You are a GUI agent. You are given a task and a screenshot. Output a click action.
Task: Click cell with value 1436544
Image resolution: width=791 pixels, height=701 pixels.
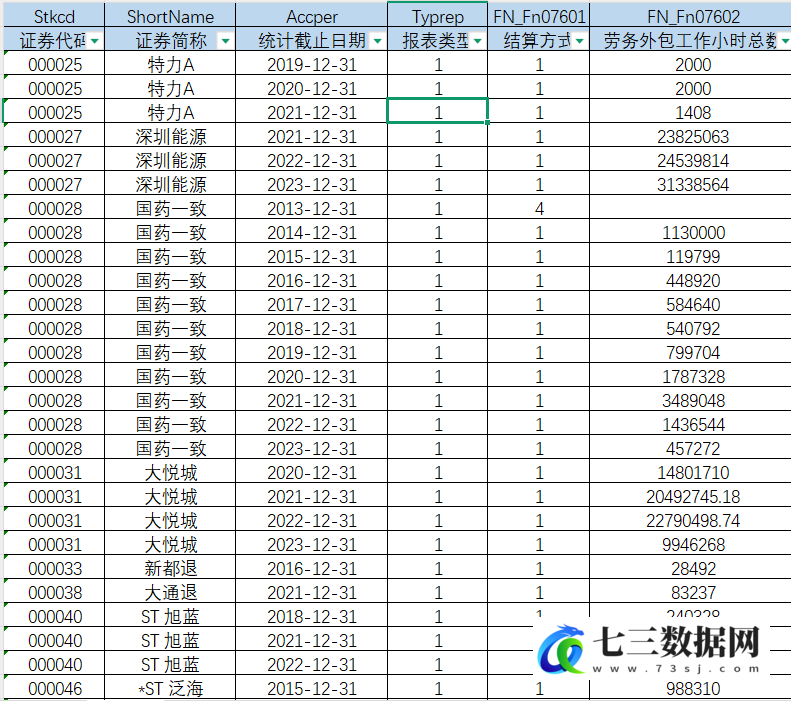(x=691, y=425)
